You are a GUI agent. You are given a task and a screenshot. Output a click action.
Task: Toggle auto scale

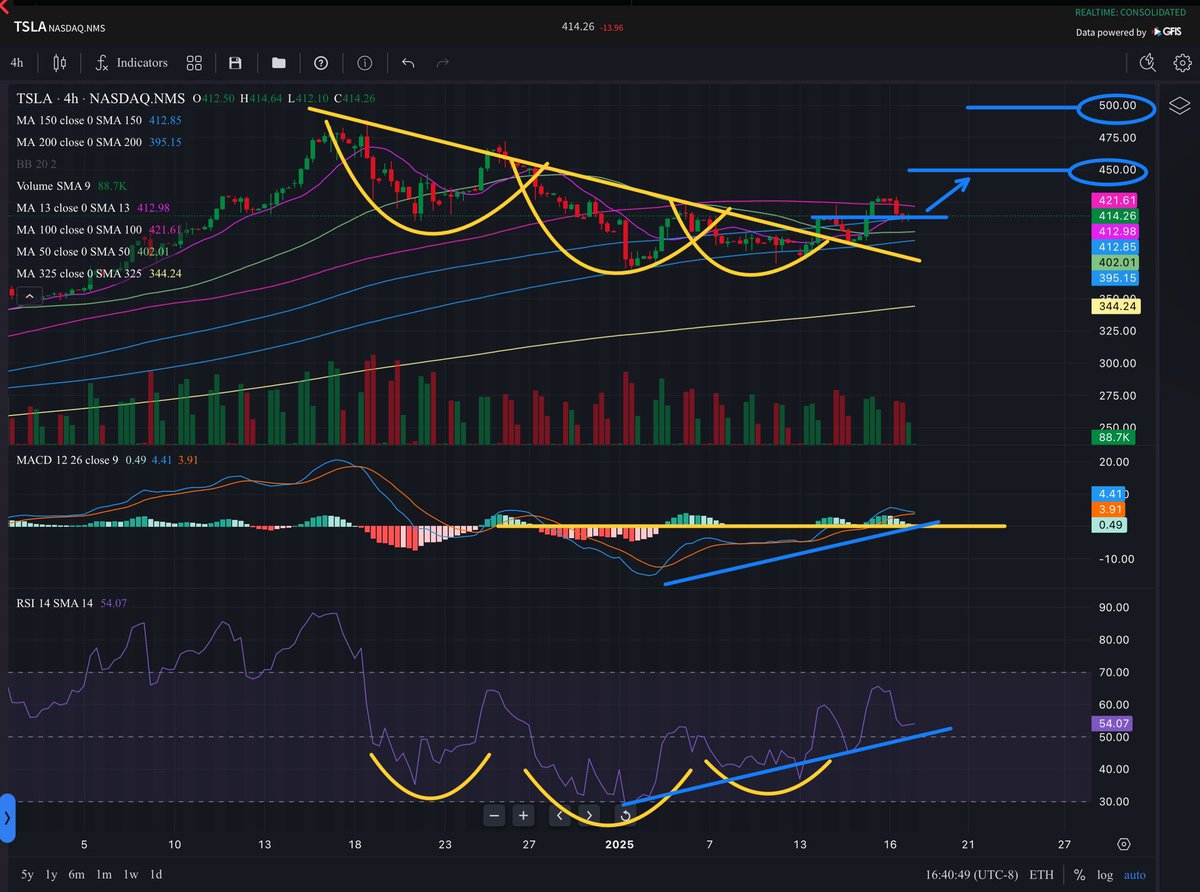click(1135, 874)
